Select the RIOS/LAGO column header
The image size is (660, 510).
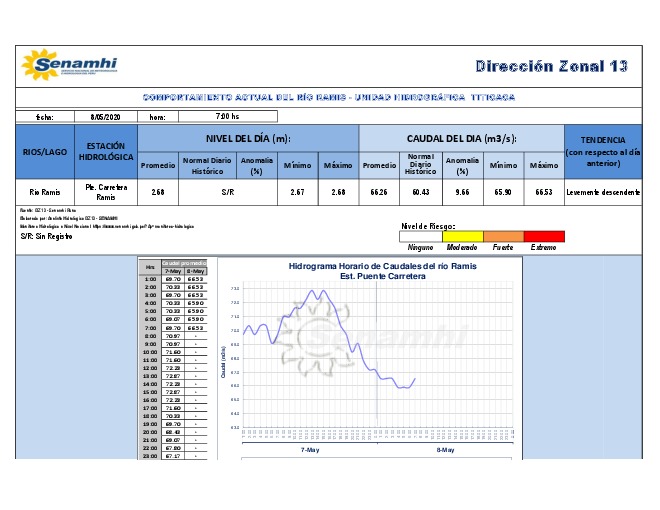46,152
